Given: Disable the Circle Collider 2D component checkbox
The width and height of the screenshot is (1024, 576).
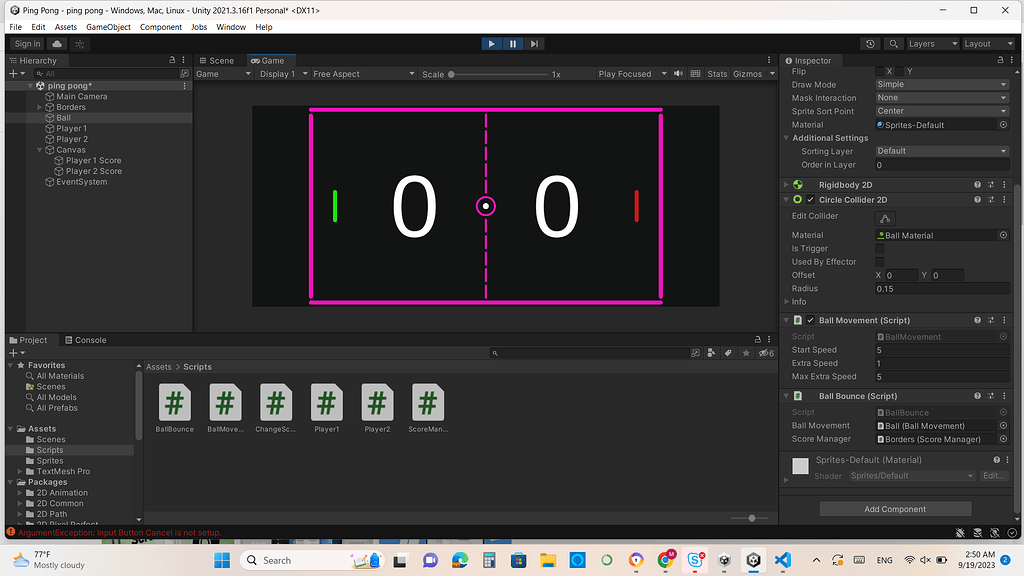Looking at the screenshot, I should (x=811, y=200).
